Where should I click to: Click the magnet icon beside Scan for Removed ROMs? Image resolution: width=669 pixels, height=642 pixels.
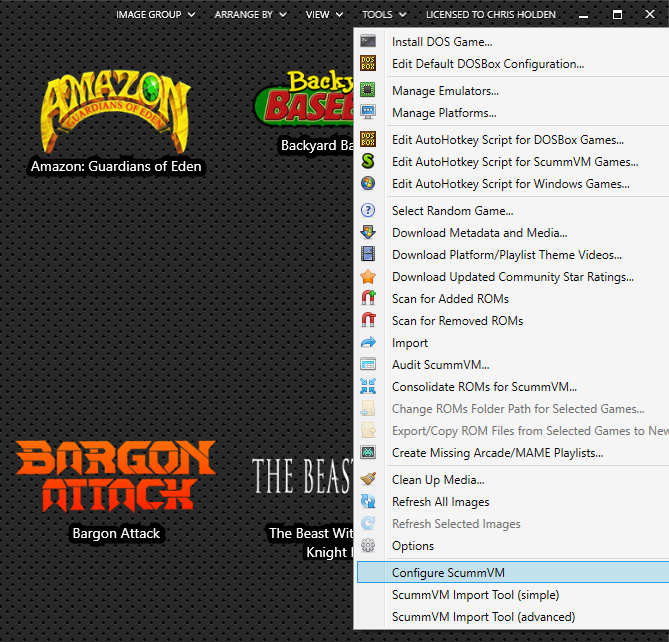point(368,320)
